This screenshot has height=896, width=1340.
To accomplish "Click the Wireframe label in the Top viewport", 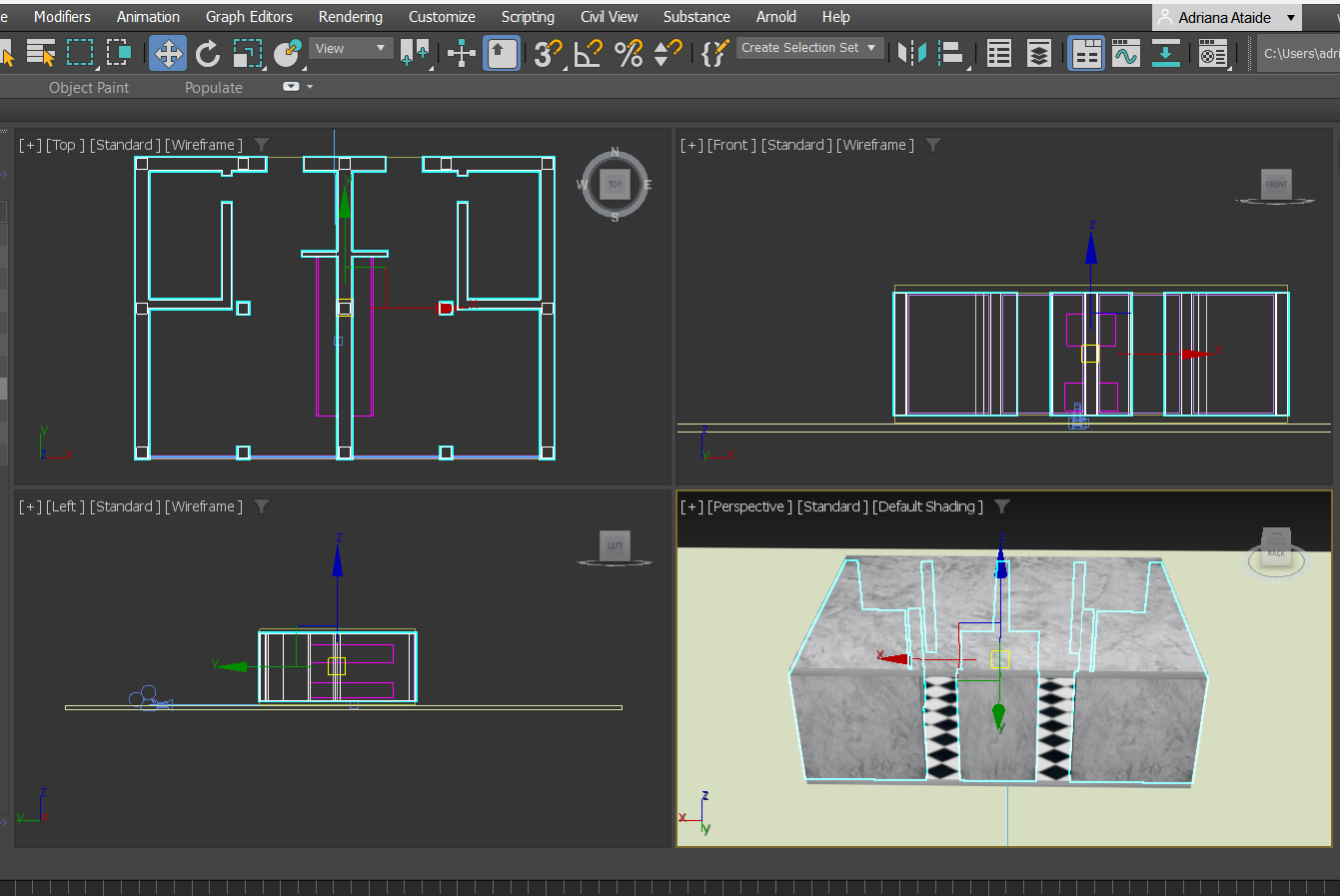I will coord(204,145).
